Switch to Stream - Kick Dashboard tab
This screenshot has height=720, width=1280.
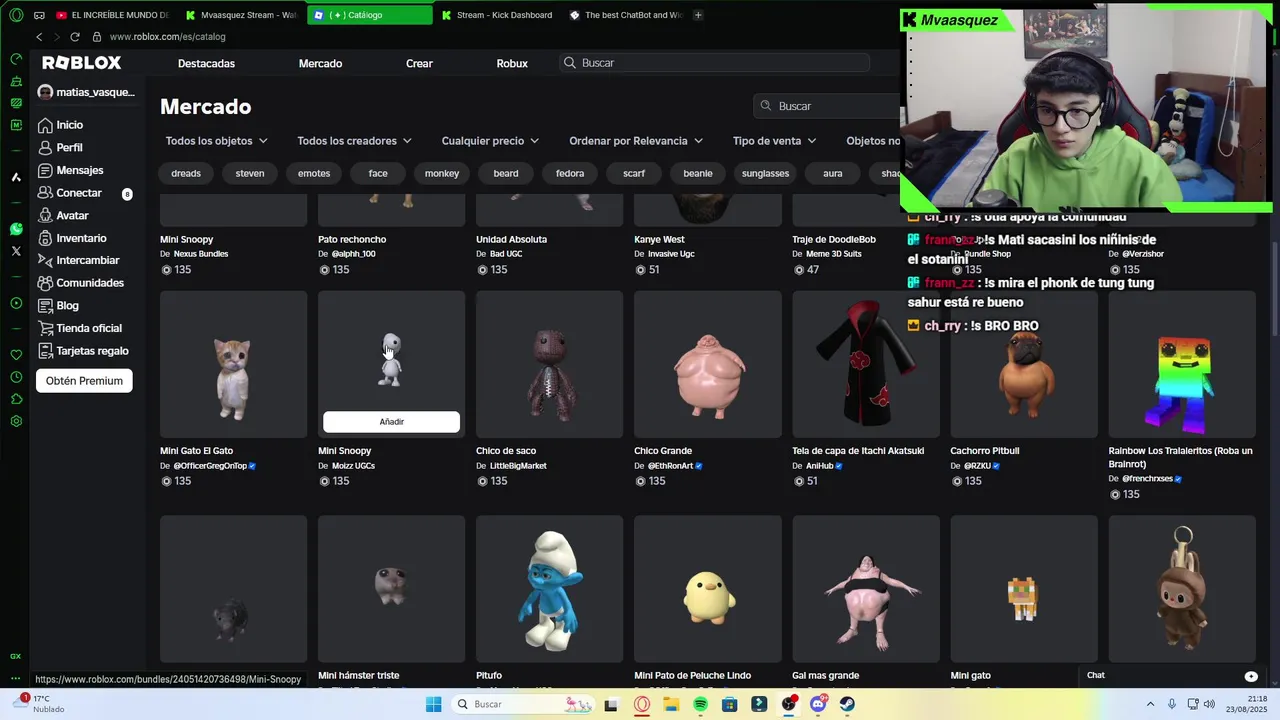tap(498, 15)
